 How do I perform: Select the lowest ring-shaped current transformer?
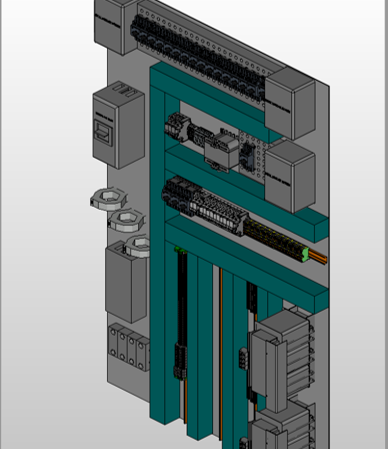(x=138, y=246)
